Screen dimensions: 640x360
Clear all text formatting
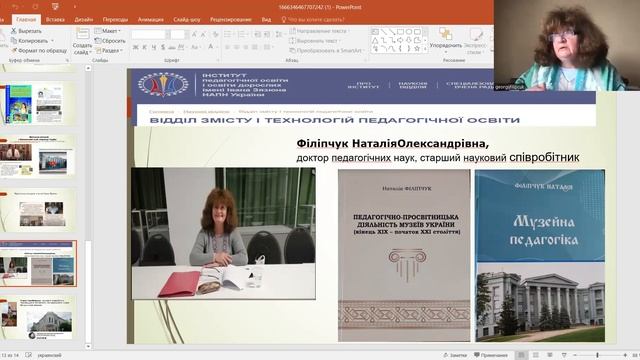click(x=216, y=35)
